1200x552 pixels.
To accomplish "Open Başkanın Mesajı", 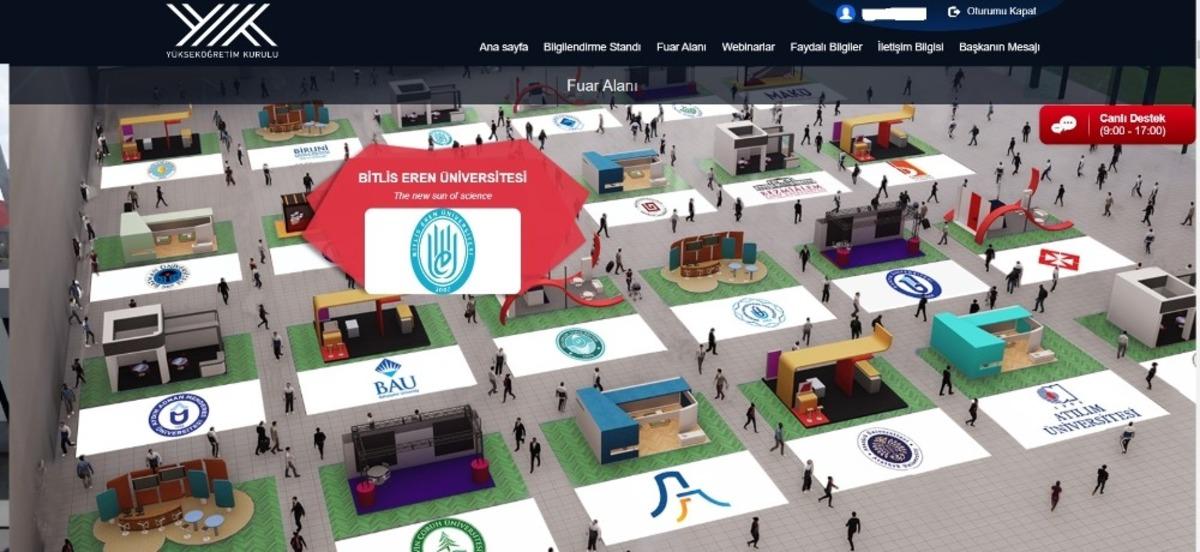I will tap(999, 47).
